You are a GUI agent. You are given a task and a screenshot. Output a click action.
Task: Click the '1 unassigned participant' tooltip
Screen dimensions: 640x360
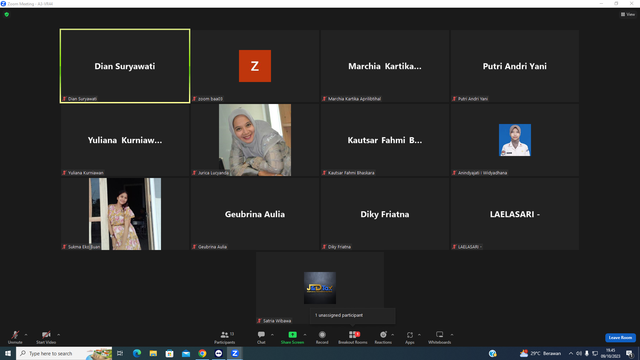pyautogui.click(x=352, y=316)
